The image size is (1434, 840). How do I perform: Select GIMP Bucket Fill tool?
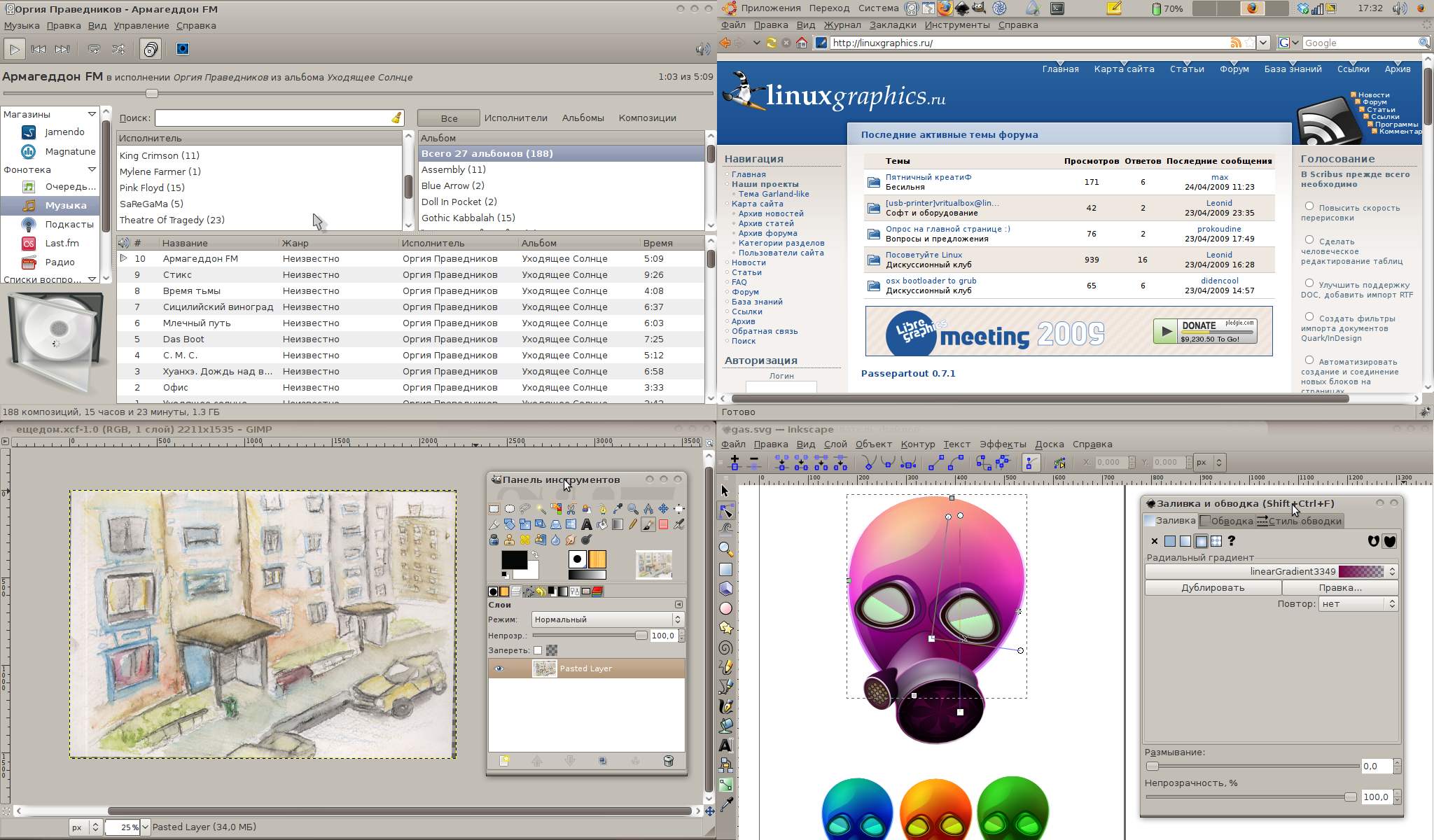(x=603, y=524)
